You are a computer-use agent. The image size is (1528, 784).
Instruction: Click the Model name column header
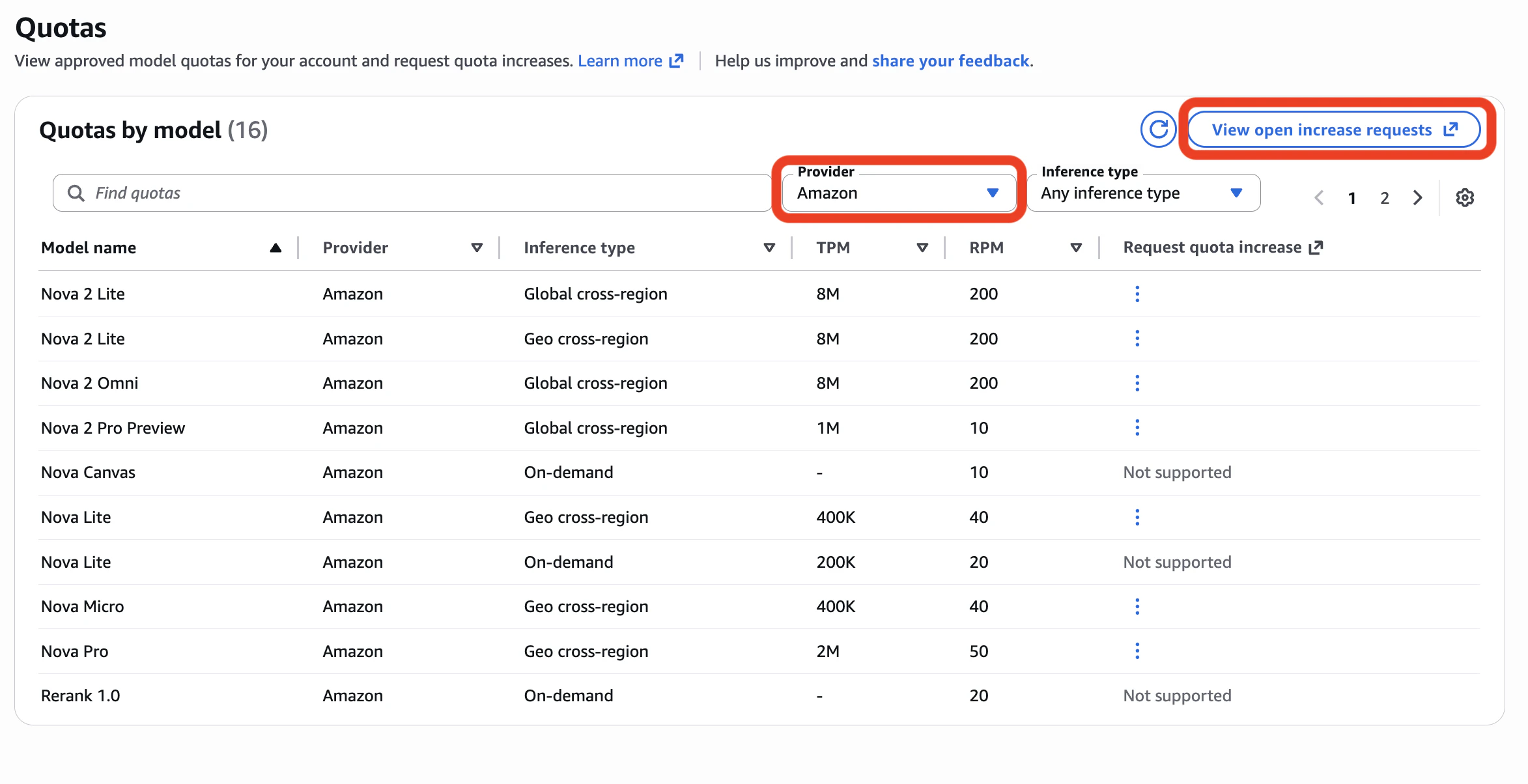(x=89, y=247)
